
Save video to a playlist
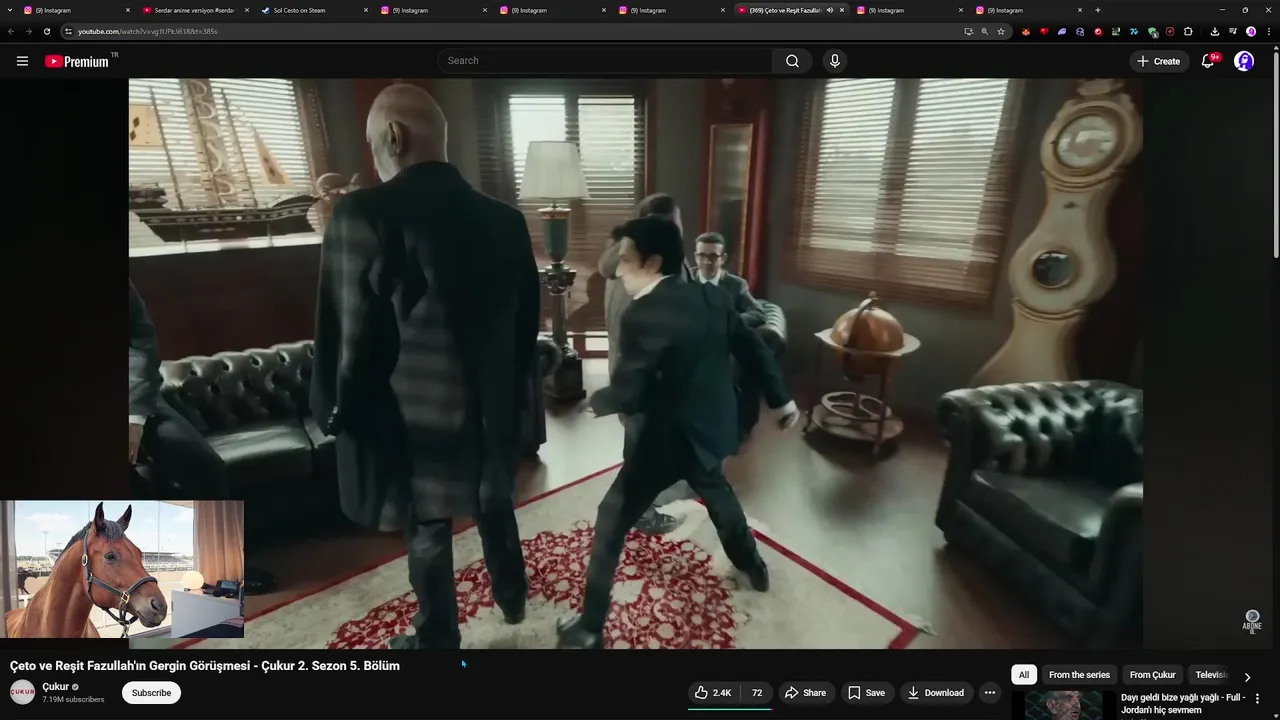[866, 693]
